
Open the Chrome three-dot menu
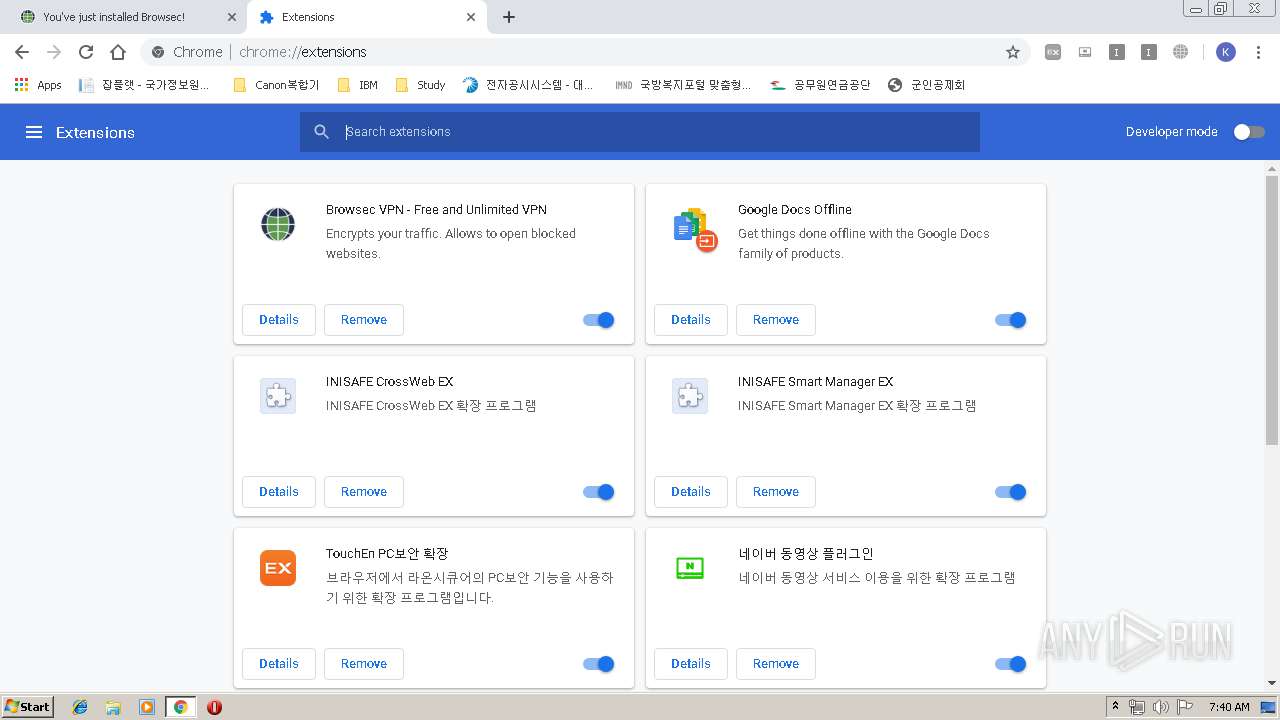click(1258, 52)
